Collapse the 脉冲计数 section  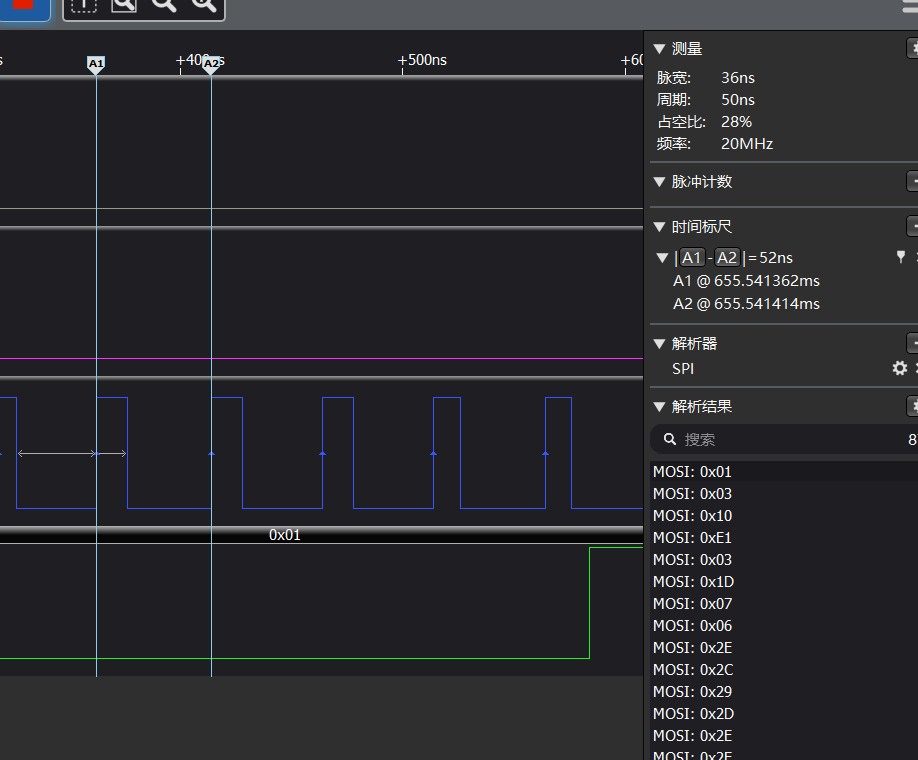659,182
